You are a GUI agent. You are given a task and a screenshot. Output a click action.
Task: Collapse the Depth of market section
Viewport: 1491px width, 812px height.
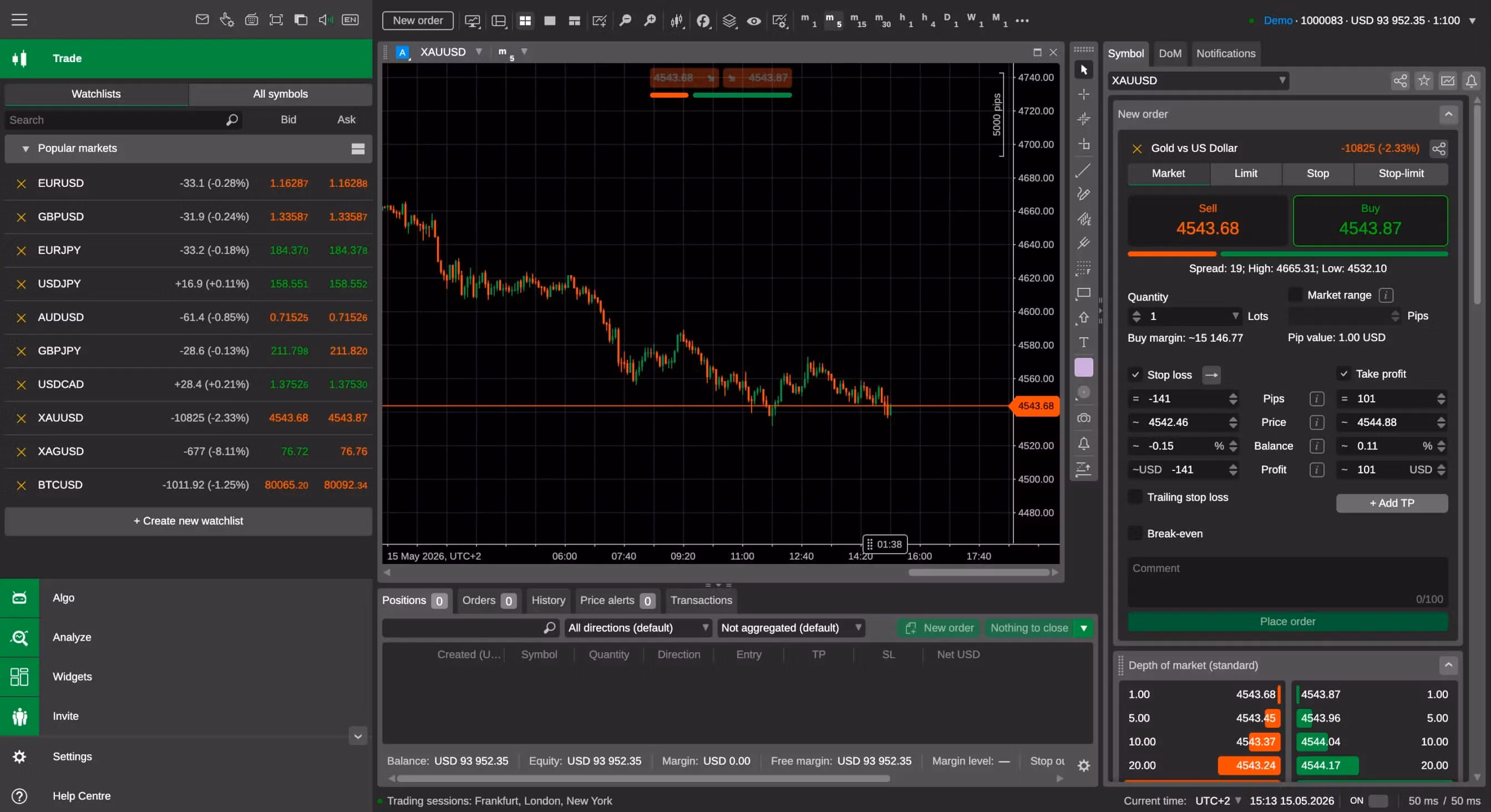1448,665
